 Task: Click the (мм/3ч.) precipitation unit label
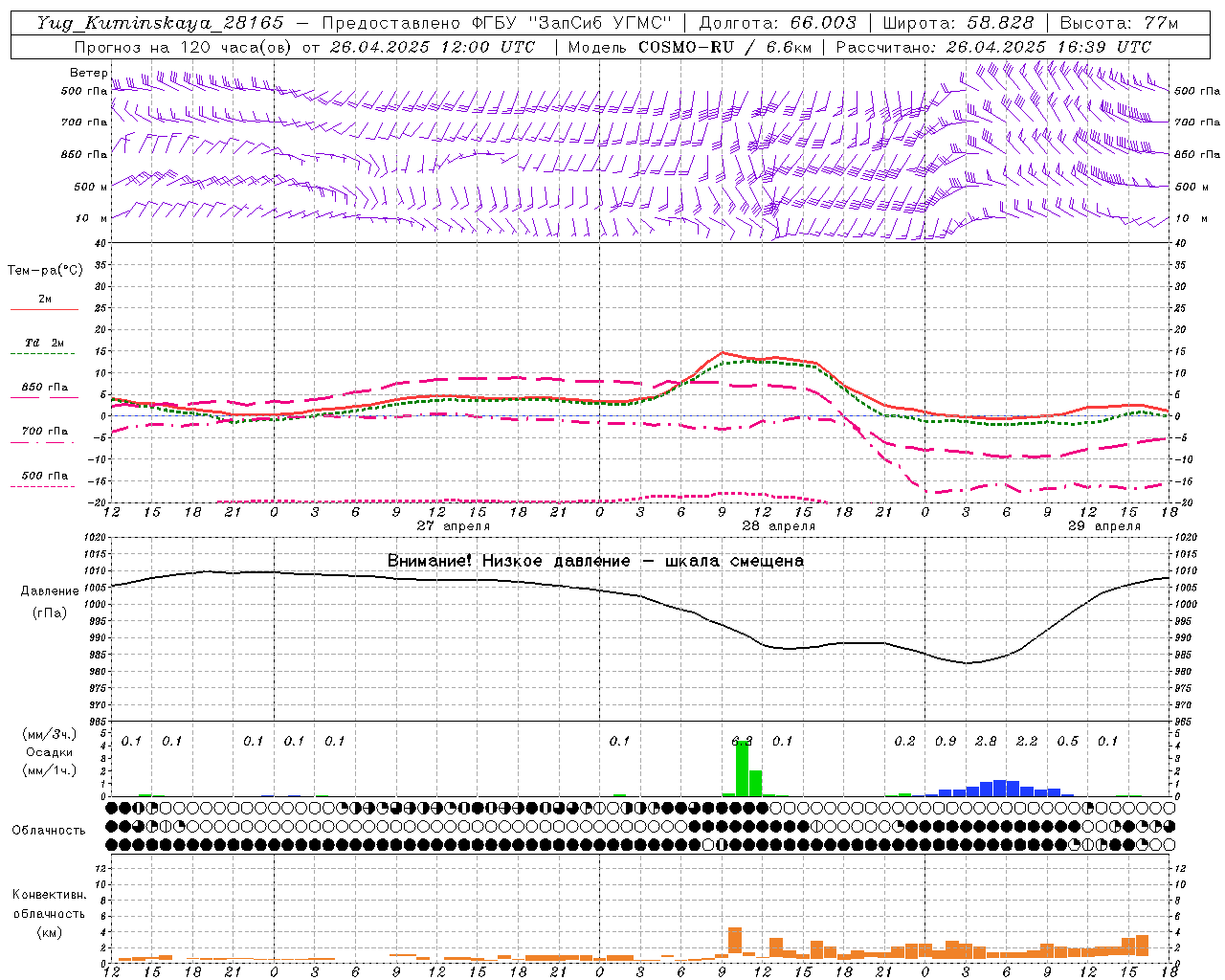tap(50, 734)
